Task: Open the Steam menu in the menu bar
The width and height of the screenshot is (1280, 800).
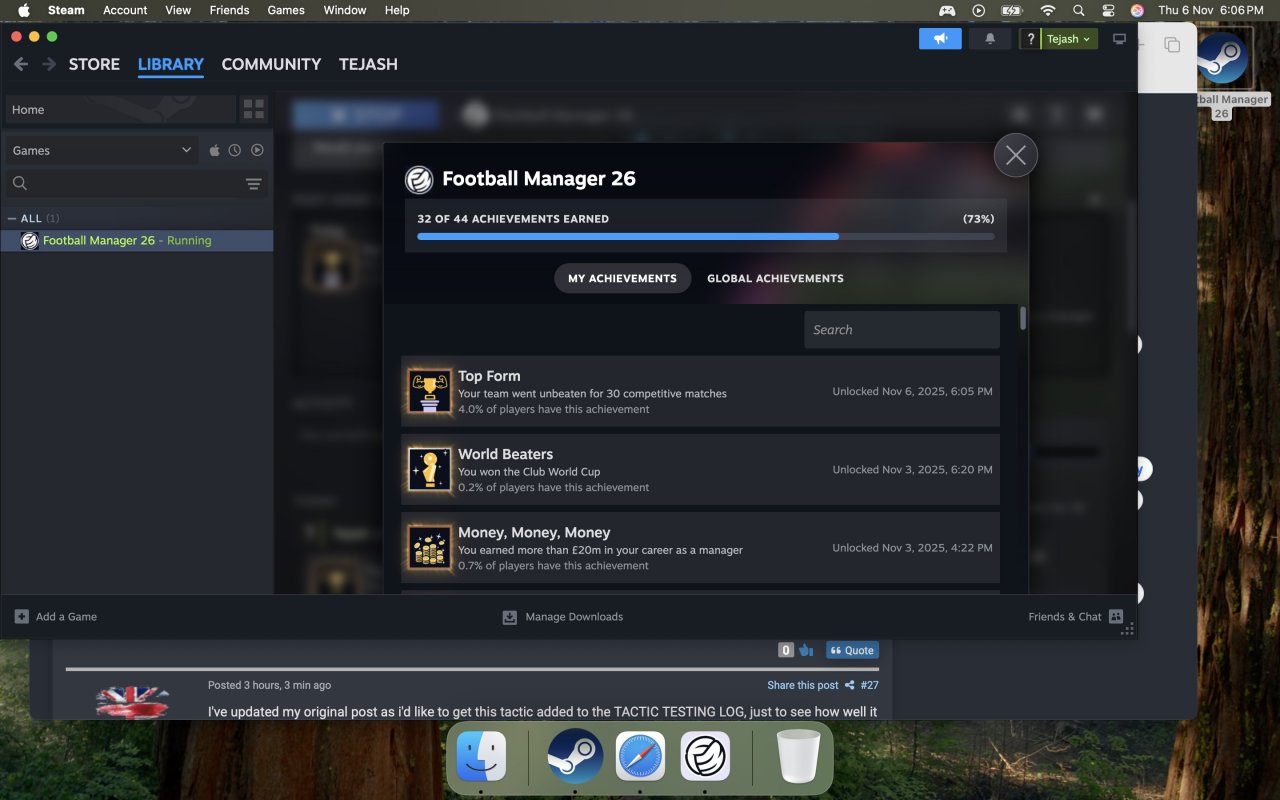Action: (66, 10)
